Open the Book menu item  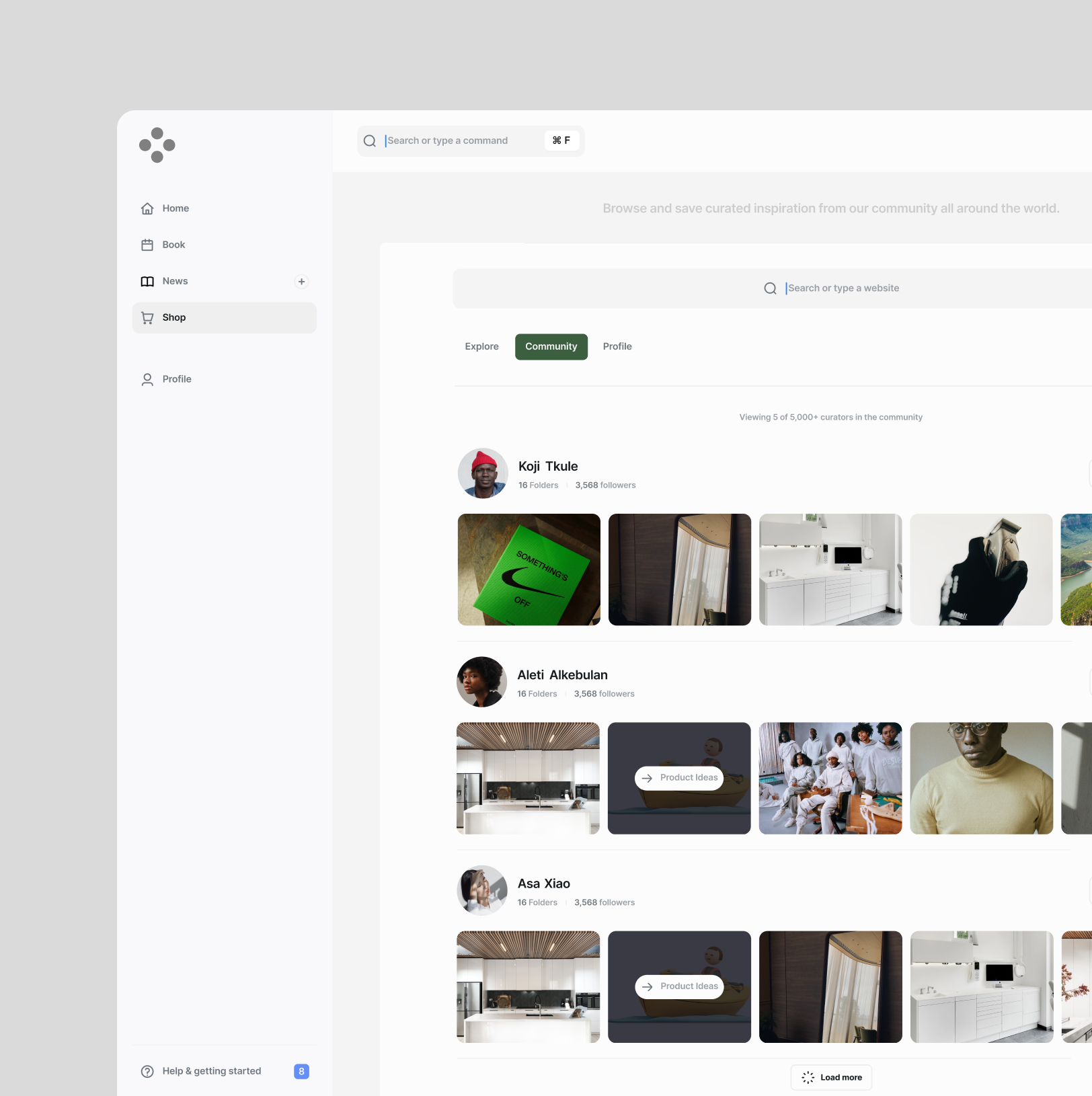[x=224, y=245]
